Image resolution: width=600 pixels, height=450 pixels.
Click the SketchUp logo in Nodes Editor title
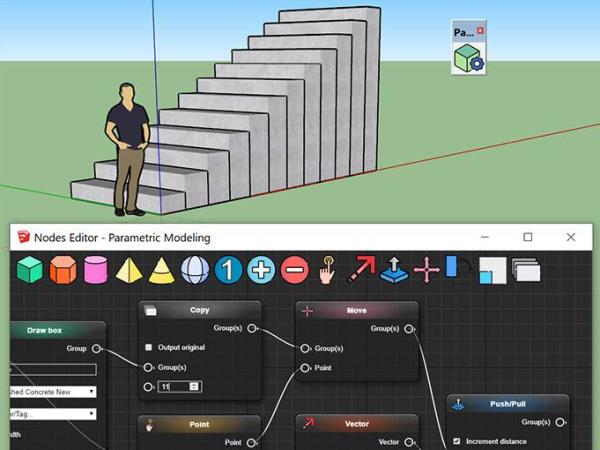pos(24,237)
